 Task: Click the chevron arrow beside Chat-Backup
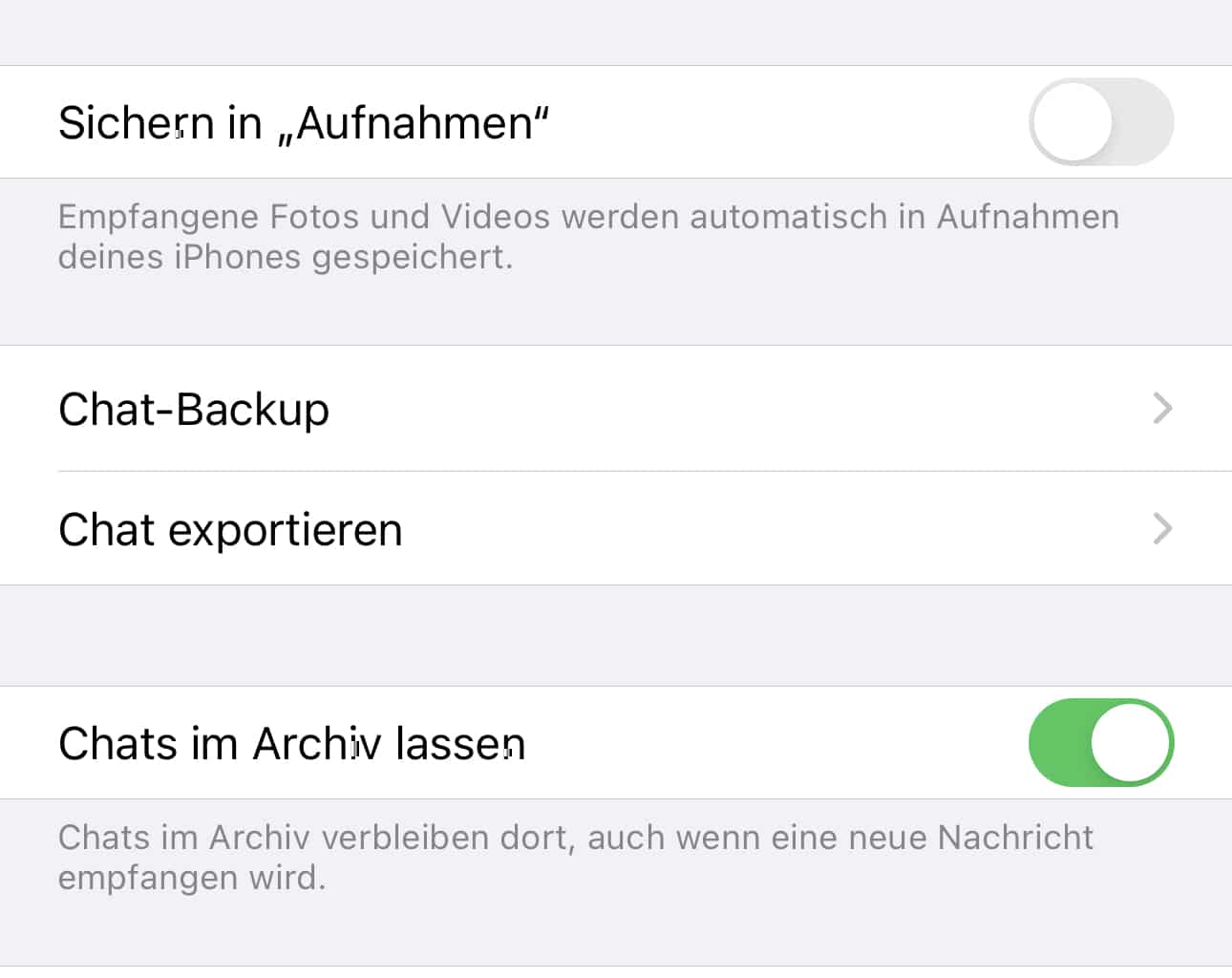click(x=1162, y=409)
